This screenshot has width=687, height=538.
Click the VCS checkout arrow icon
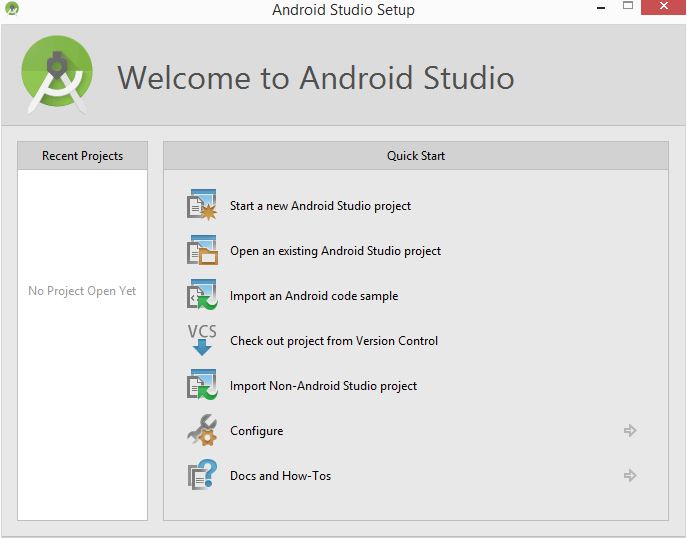202,340
